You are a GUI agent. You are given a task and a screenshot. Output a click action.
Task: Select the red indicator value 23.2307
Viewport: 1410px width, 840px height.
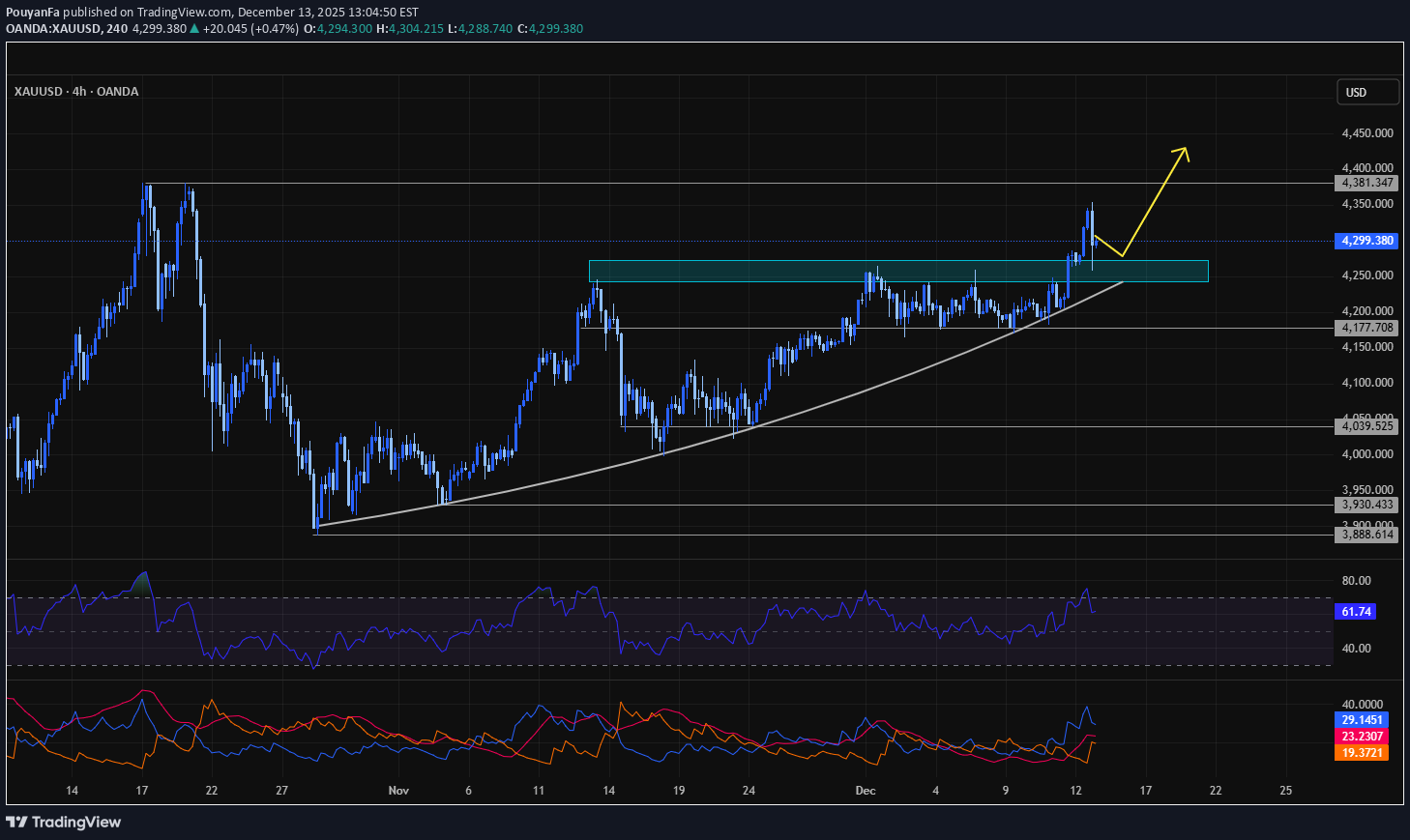(1362, 737)
